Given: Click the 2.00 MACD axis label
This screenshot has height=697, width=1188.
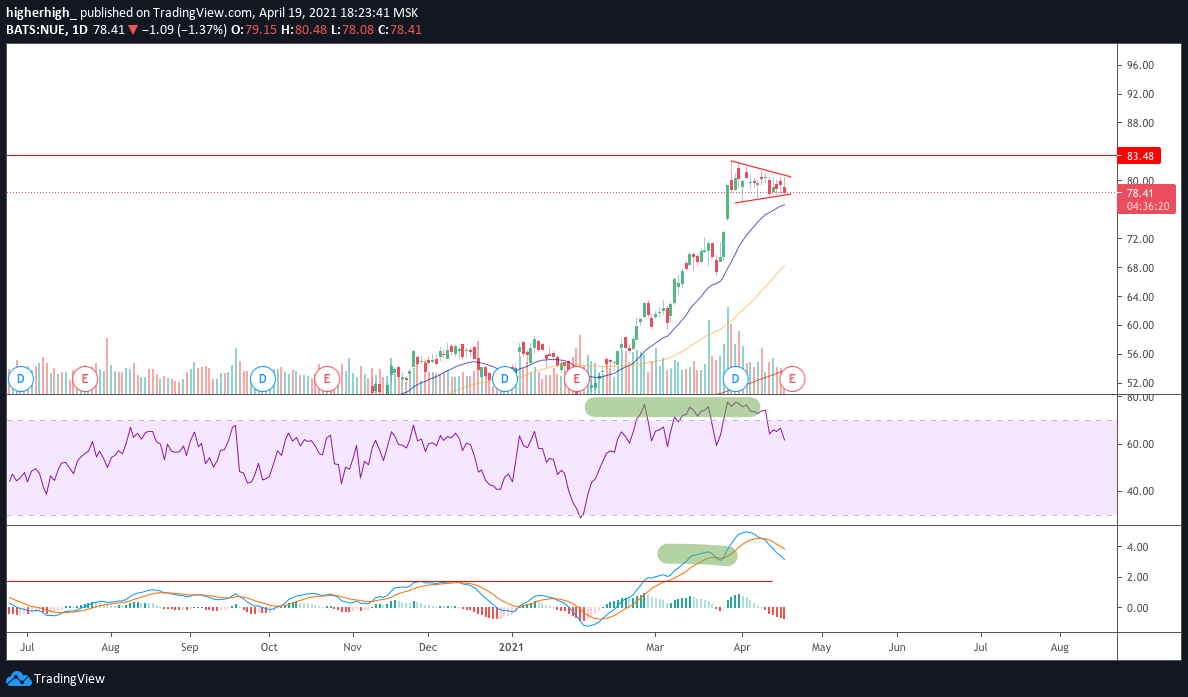Looking at the screenshot, I should tap(1138, 577).
